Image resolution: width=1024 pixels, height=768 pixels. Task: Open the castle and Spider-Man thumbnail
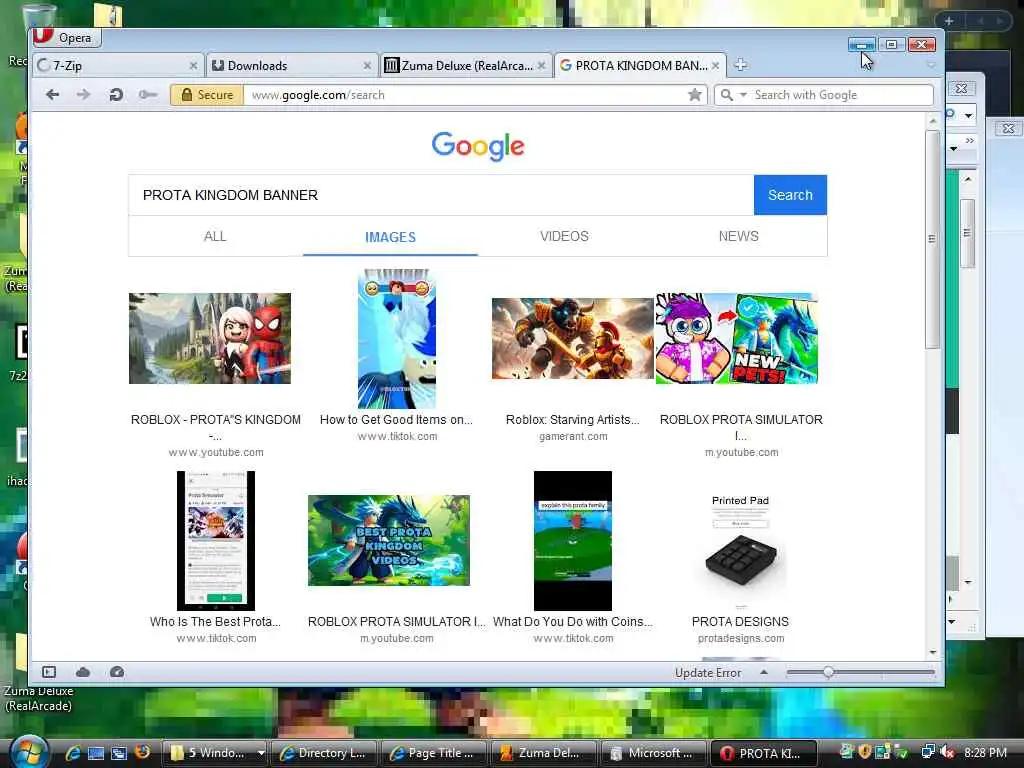pyautogui.click(x=210, y=338)
